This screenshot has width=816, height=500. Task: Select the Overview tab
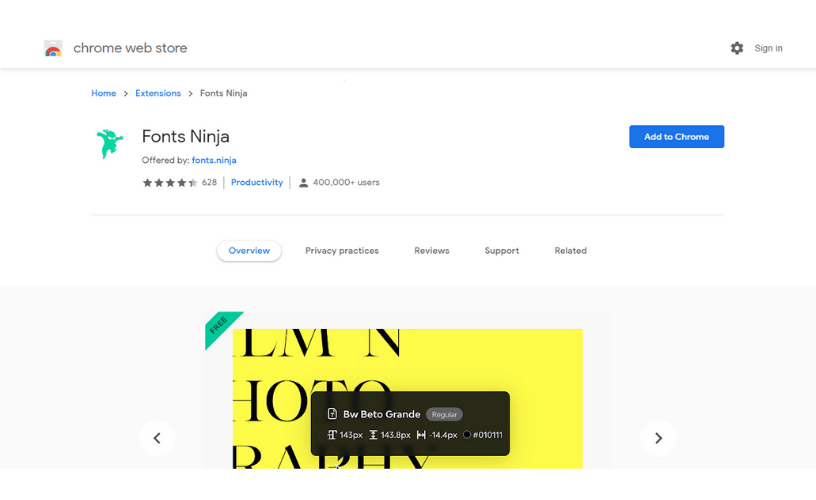point(249,251)
